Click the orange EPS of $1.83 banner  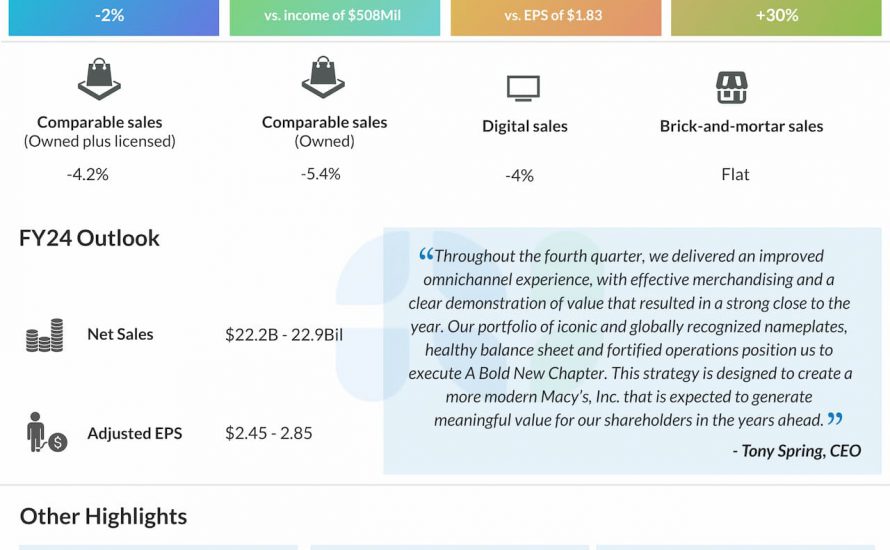(555, 17)
